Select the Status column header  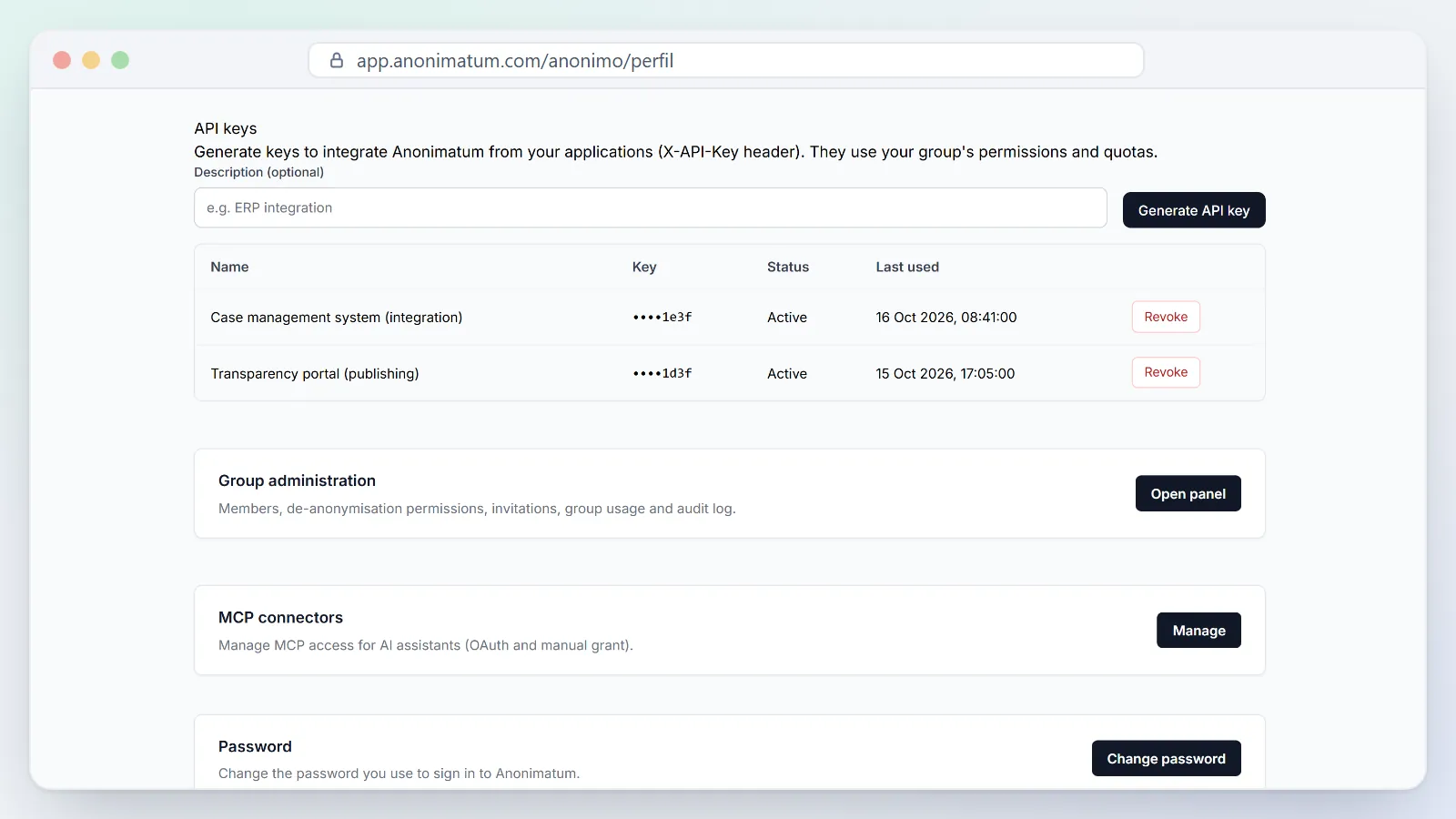pyautogui.click(x=788, y=267)
